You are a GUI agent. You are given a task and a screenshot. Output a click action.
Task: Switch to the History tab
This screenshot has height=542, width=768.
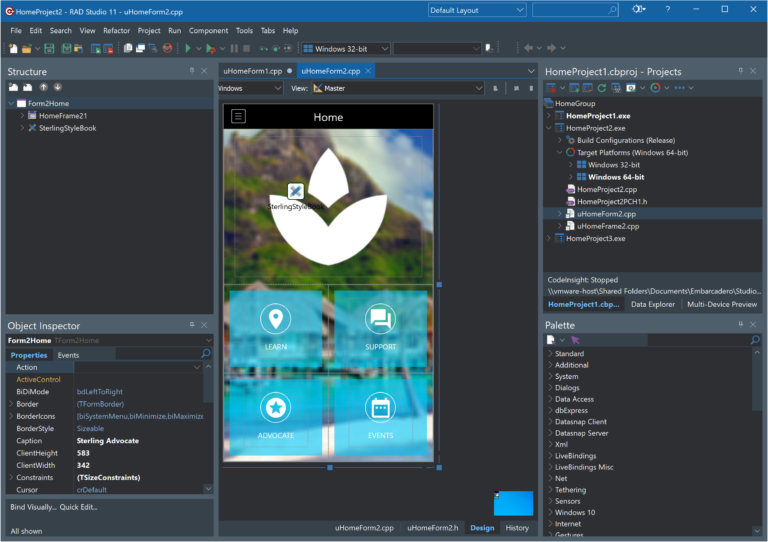(517, 528)
